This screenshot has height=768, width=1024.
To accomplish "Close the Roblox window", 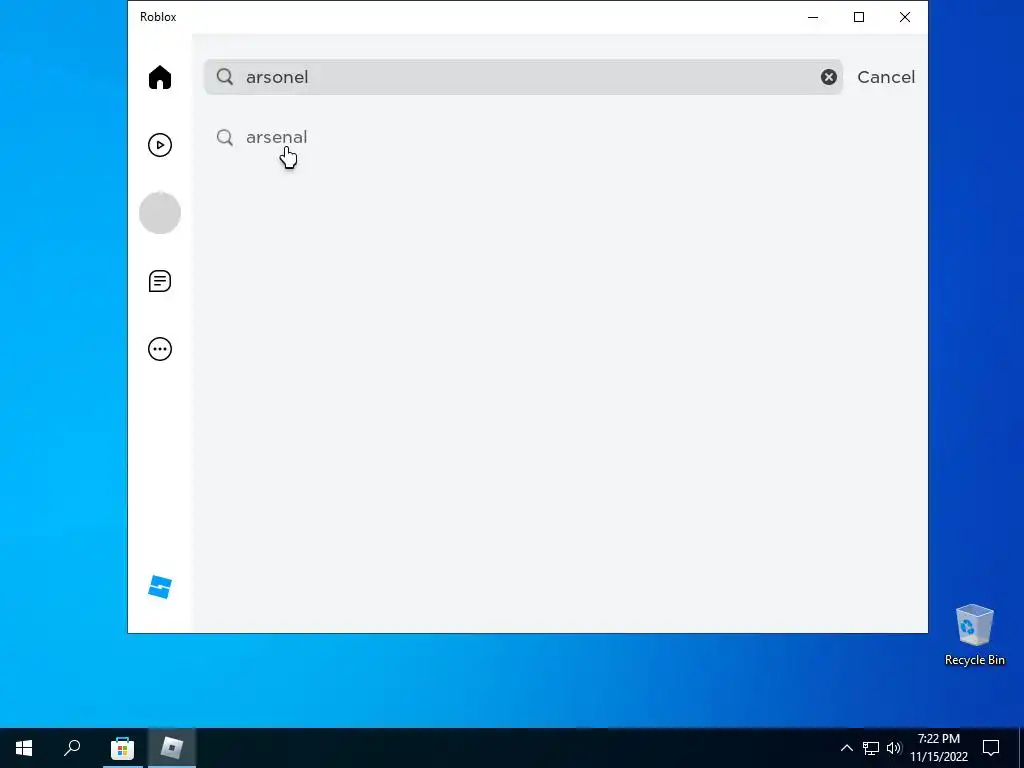I will 904,17.
